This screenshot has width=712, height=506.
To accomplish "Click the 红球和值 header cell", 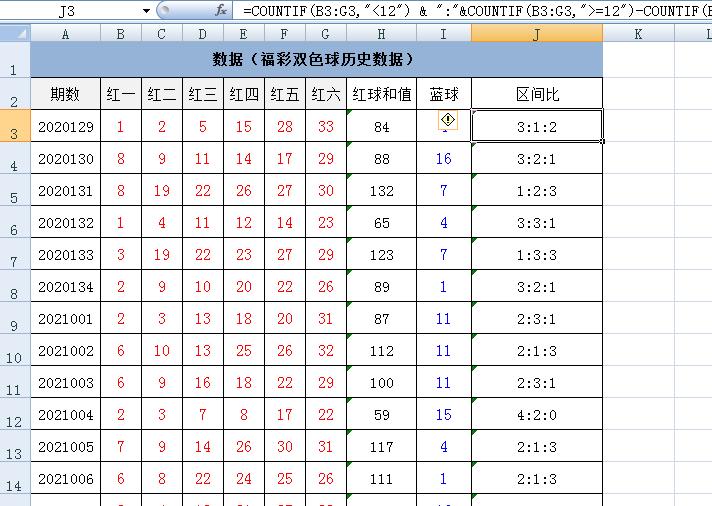I will coord(381,94).
